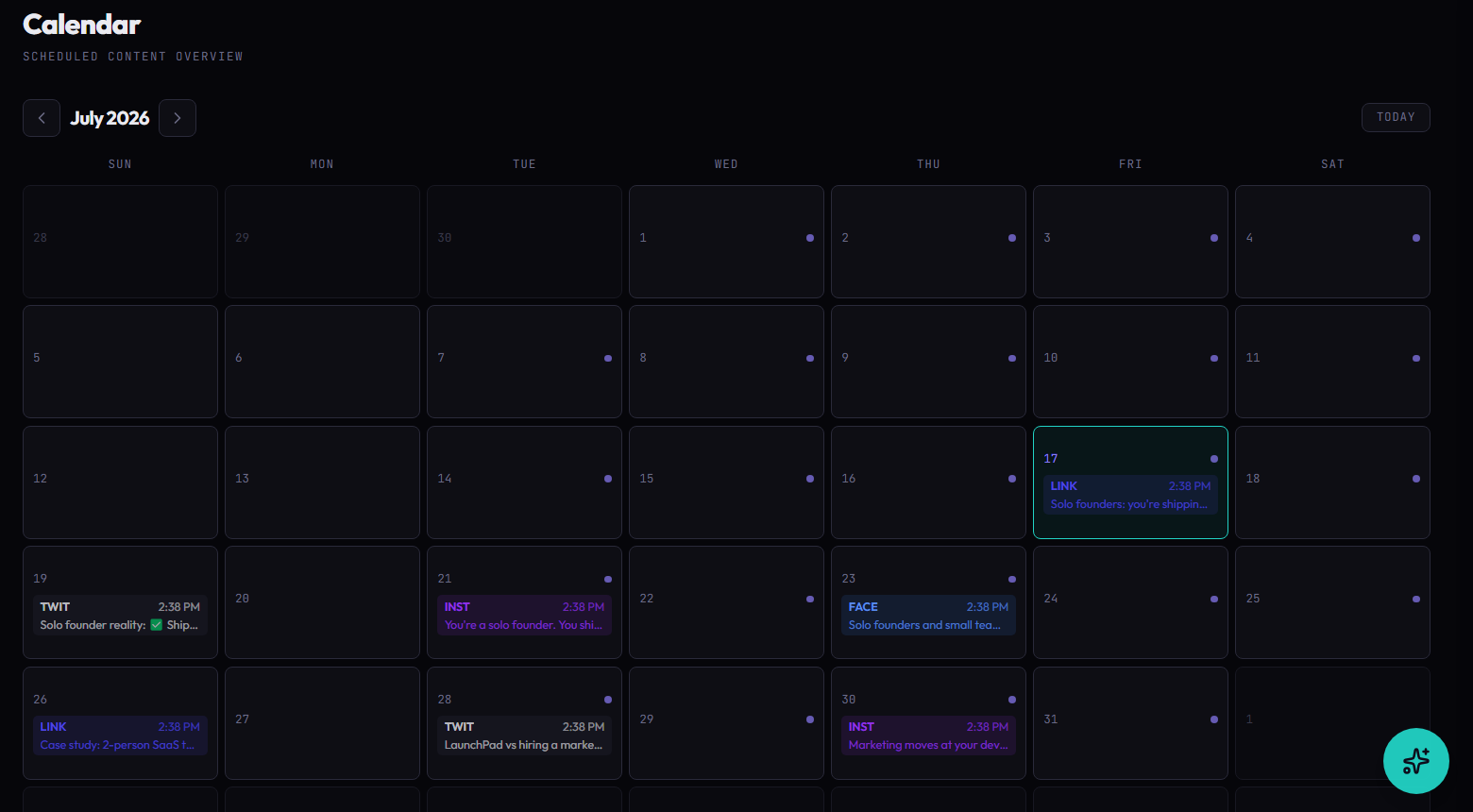The image size is (1473, 812).
Task: Select the July 6 day cell
Action: click(322, 362)
